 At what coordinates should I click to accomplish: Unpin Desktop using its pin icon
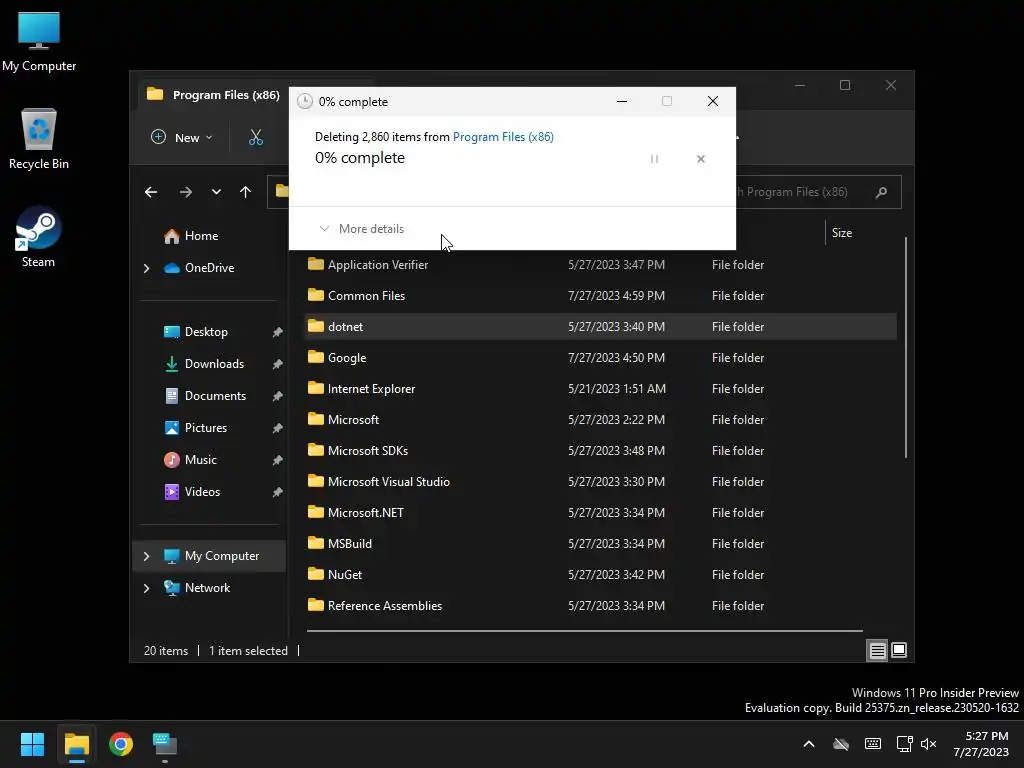tap(278, 332)
